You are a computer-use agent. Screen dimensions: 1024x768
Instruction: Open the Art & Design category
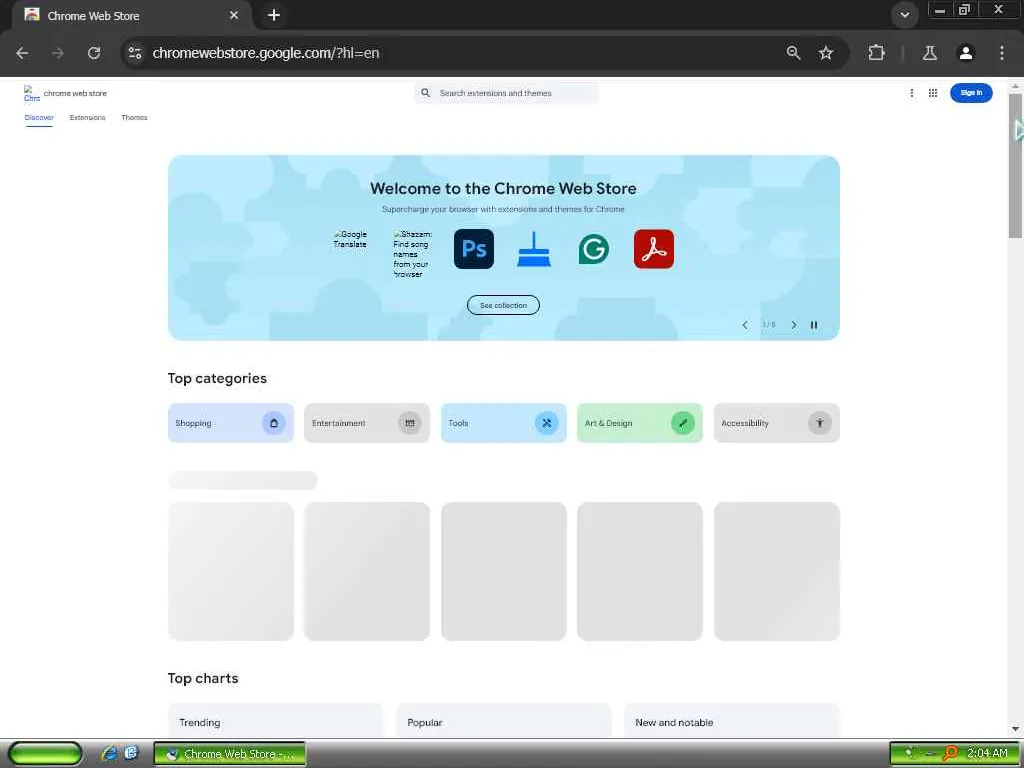point(639,423)
